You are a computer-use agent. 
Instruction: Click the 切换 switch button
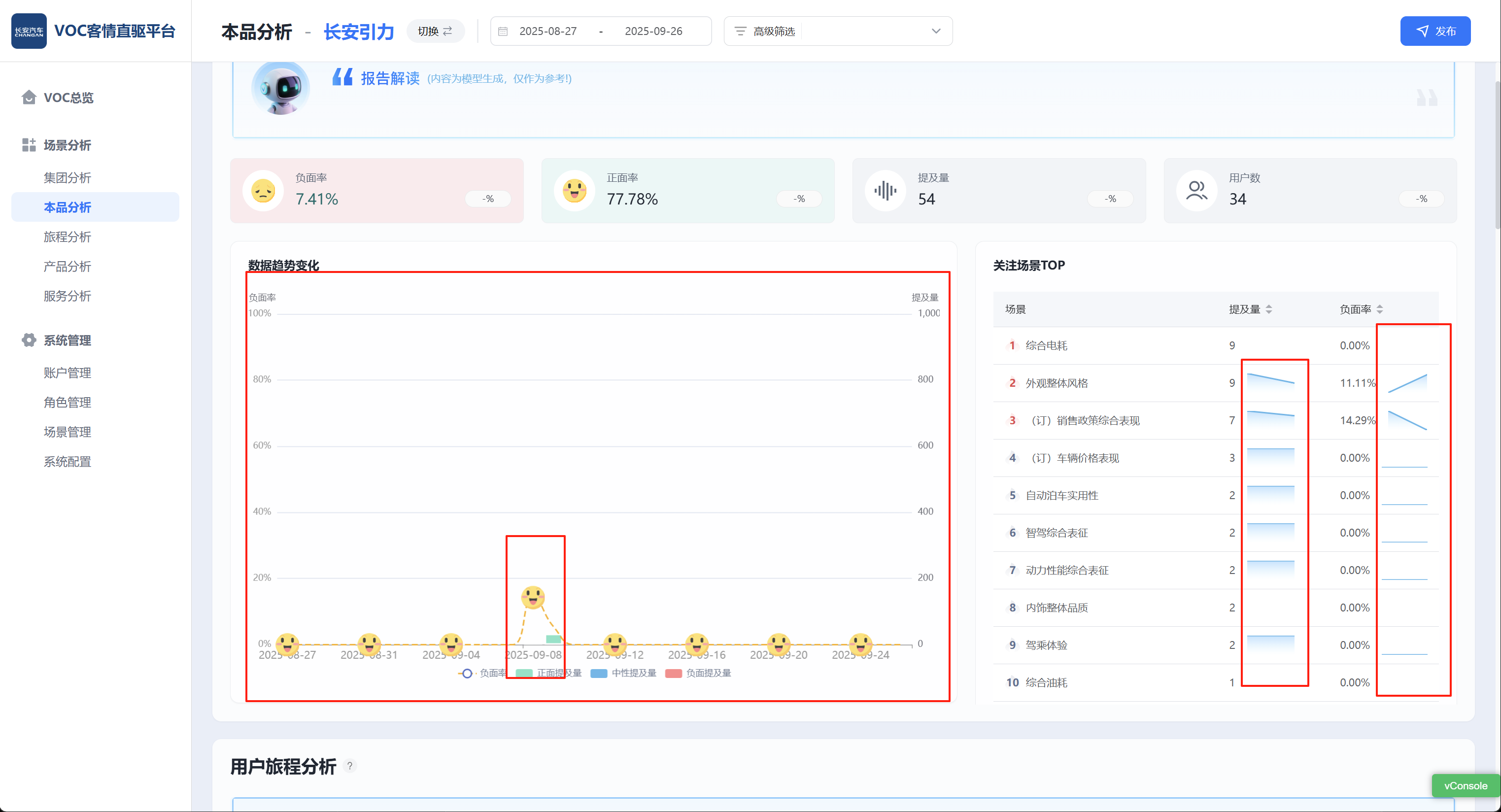pos(435,32)
